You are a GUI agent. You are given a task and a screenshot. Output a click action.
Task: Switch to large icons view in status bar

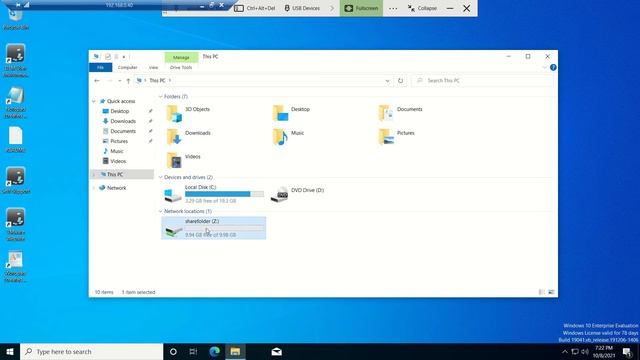(551, 292)
